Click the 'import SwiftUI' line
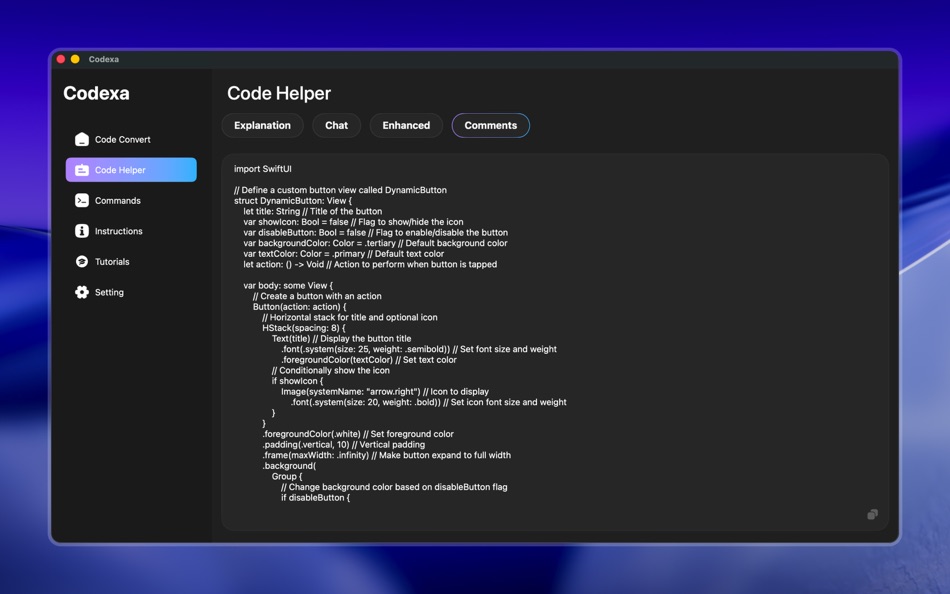Viewport: 950px width, 594px height. pos(263,169)
